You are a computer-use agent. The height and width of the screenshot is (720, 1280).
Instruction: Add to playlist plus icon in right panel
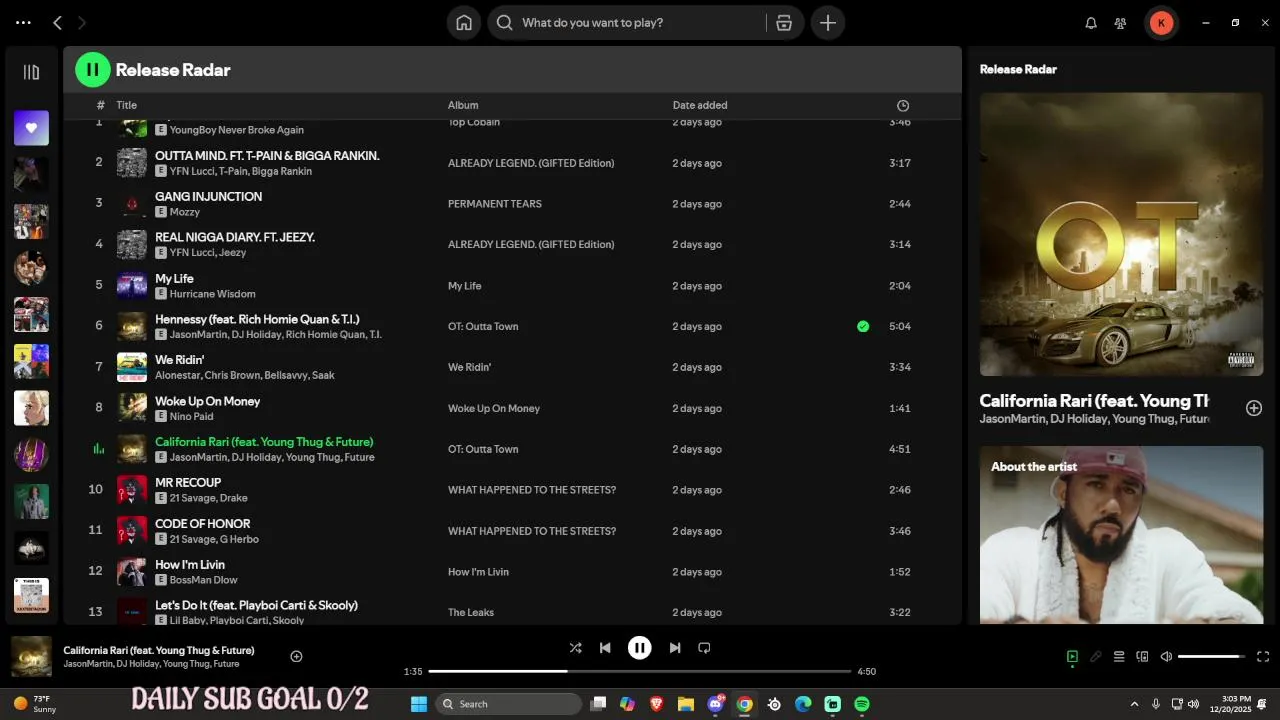(x=1254, y=408)
